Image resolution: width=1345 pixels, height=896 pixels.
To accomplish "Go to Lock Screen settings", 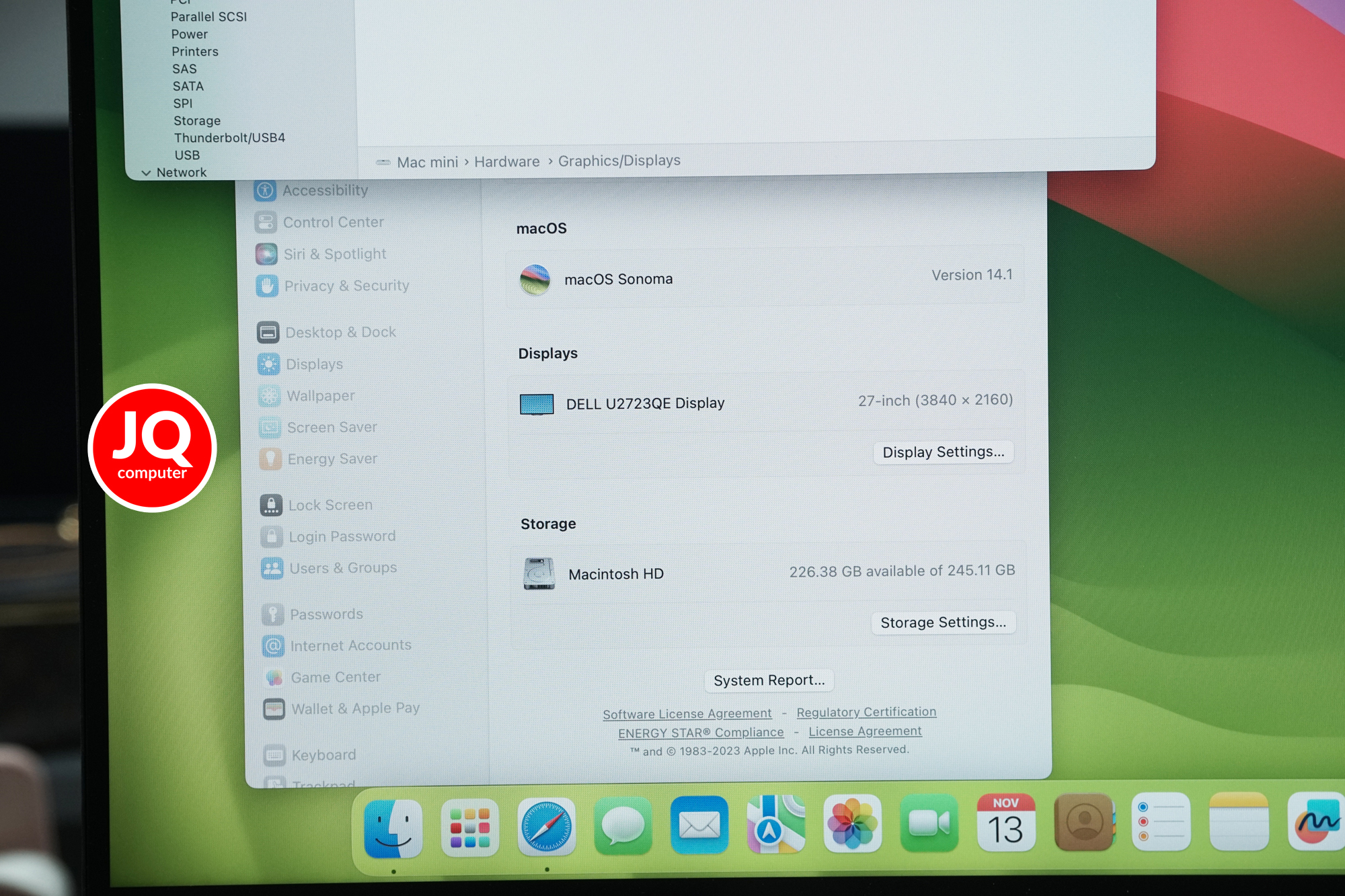I will pos(317,505).
